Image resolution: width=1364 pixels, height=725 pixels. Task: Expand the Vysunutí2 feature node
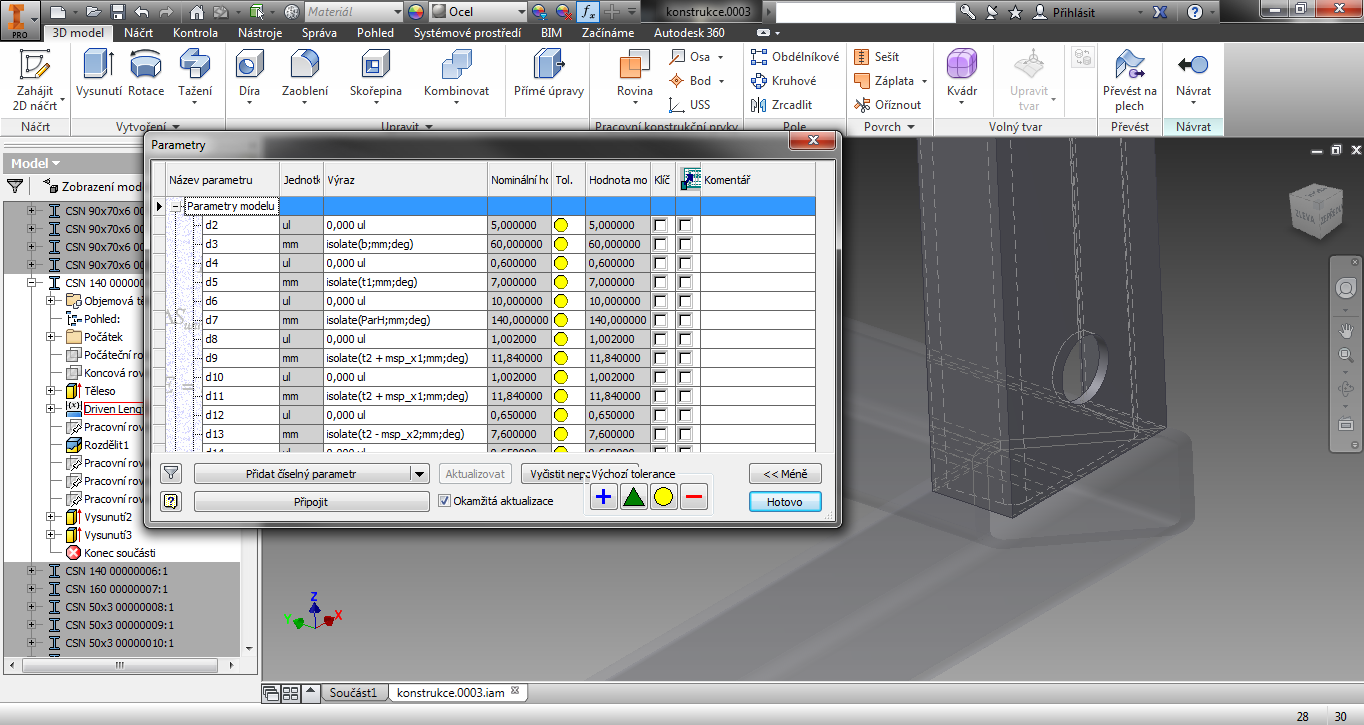coord(50,517)
